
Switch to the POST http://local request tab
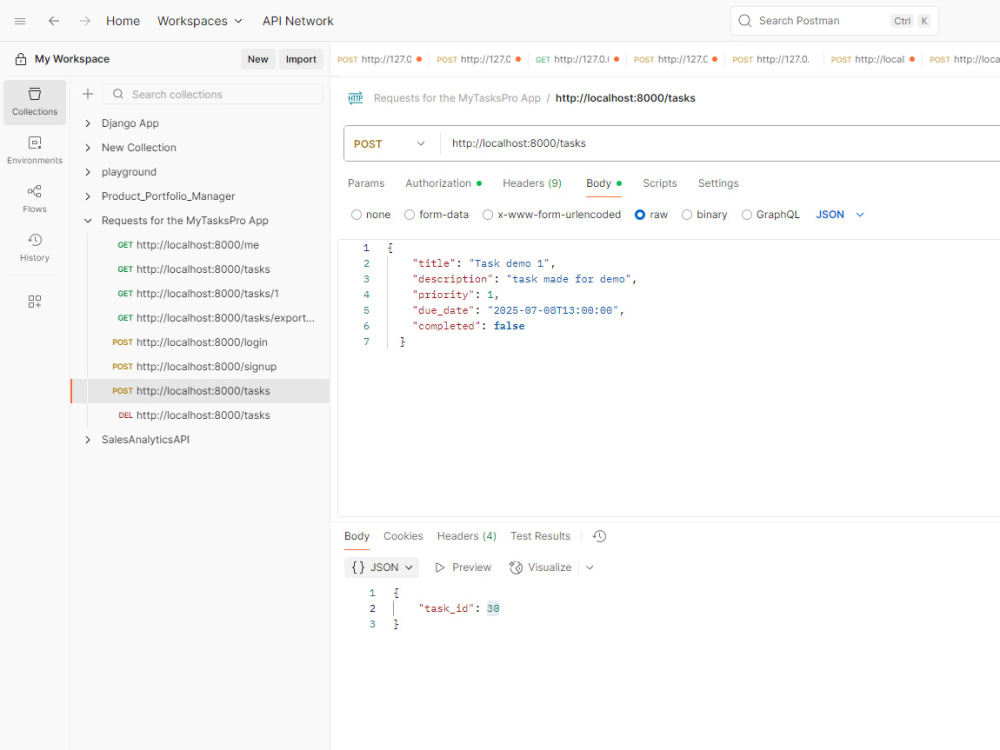(x=872, y=59)
